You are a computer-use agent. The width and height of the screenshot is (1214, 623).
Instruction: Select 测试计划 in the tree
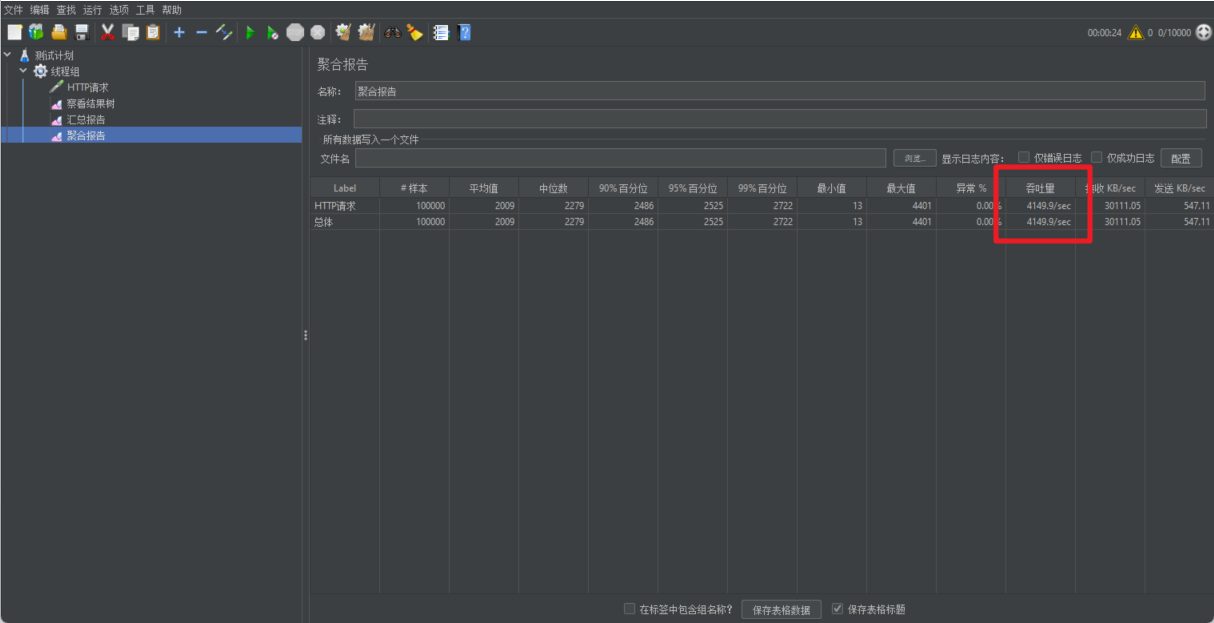(x=54, y=55)
